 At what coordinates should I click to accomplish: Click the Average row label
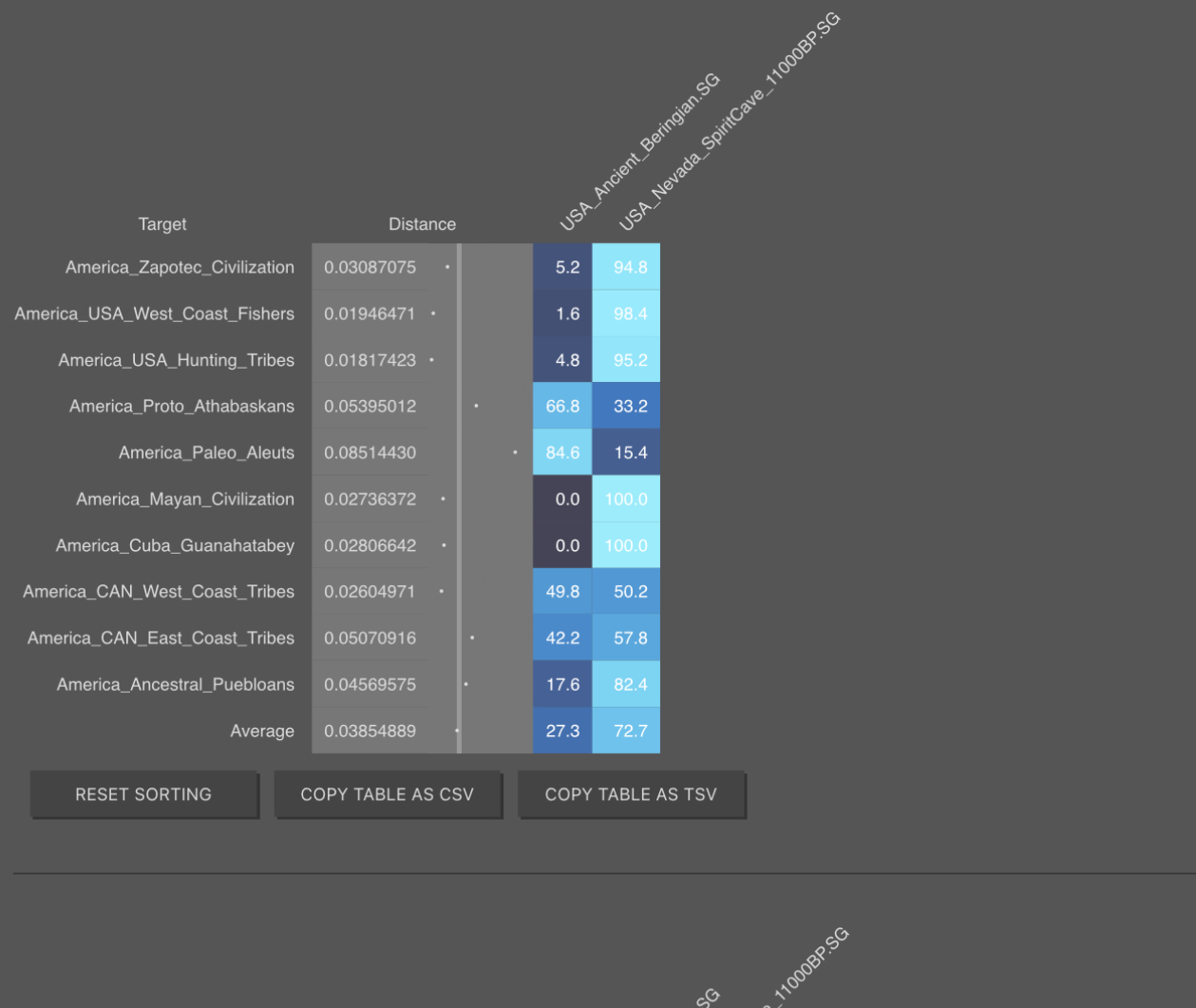pyautogui.click(x=262, y=731)
